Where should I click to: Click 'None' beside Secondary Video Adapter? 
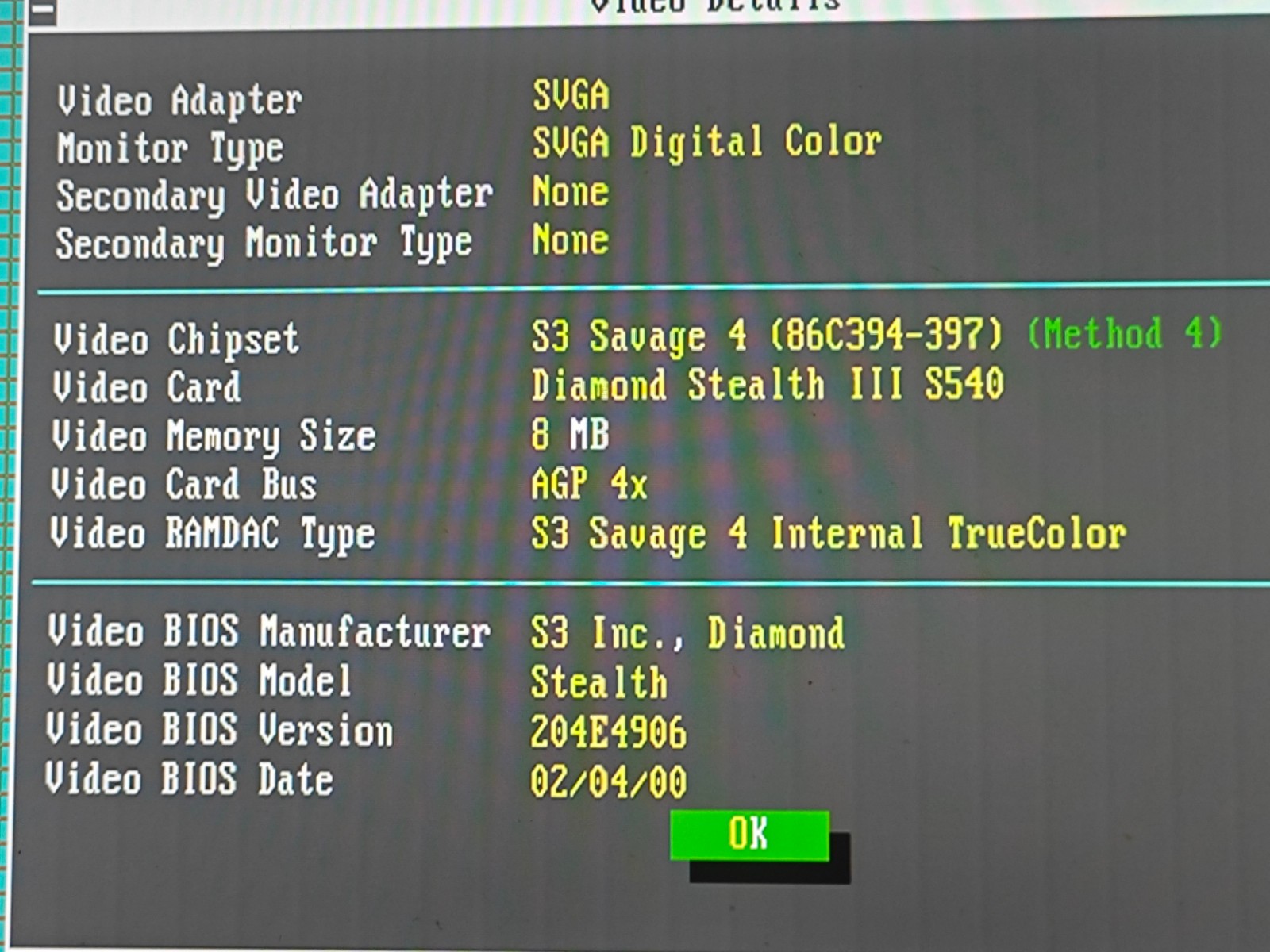(571, 192)
